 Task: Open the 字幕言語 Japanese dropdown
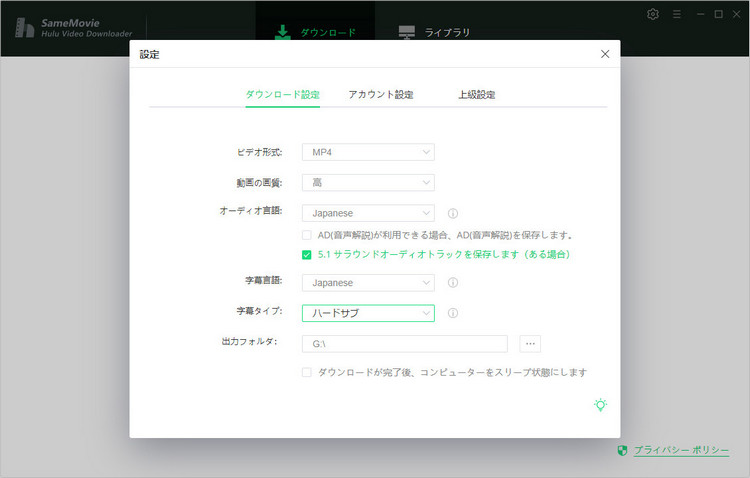[x=368, y=283]
